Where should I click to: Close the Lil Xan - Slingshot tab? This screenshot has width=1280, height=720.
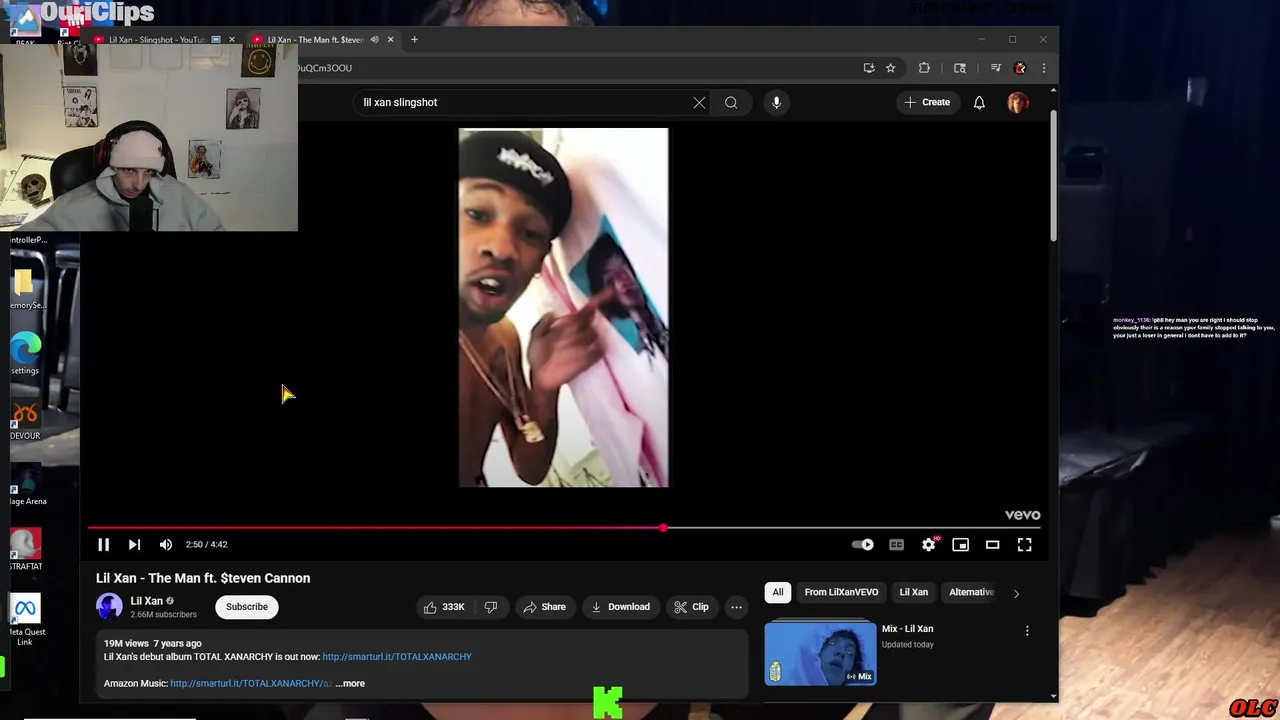(x=231, y=40)
